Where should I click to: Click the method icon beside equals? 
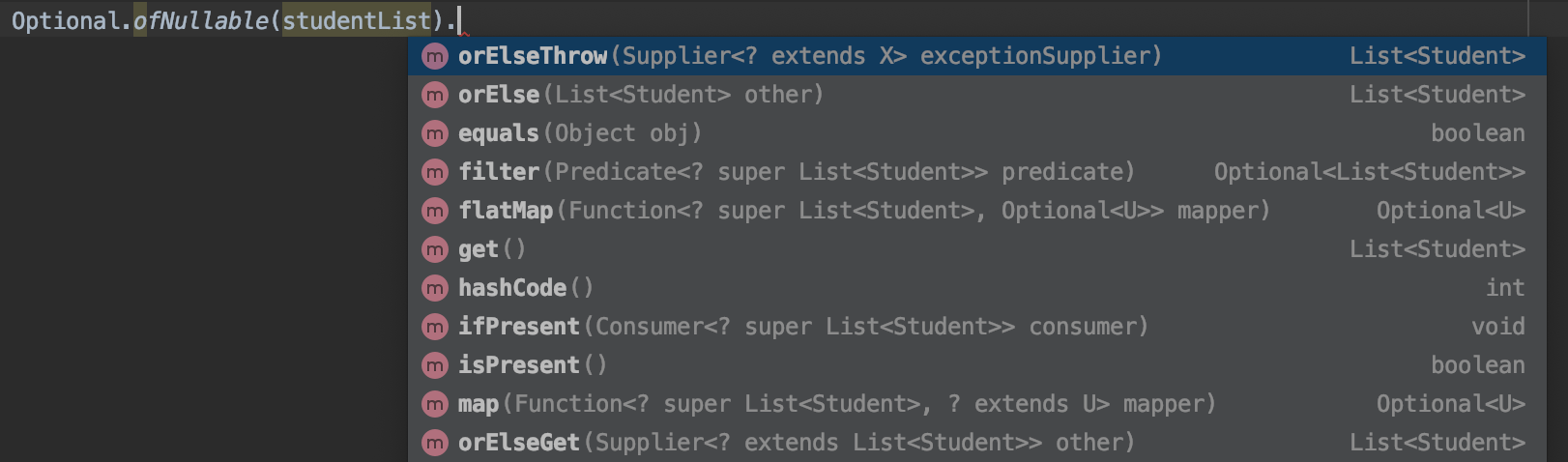coord(435,133)
